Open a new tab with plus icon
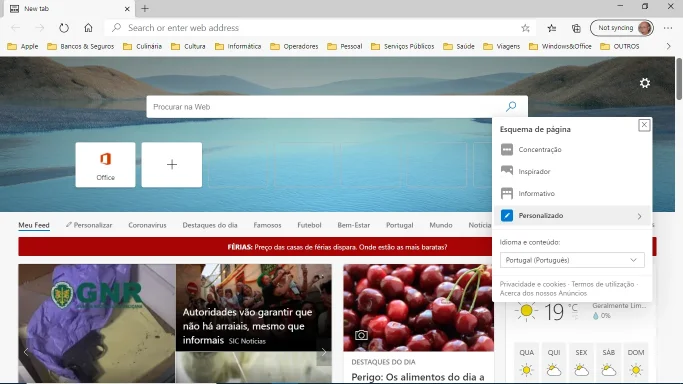683x384 pixels. [x=145, y=8]
